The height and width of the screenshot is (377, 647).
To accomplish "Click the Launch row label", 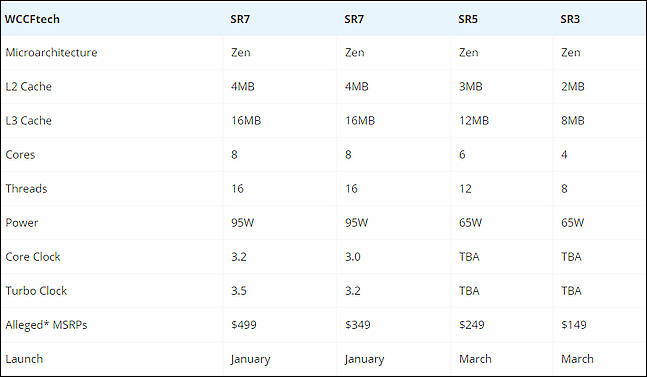I will pos(24,359).
